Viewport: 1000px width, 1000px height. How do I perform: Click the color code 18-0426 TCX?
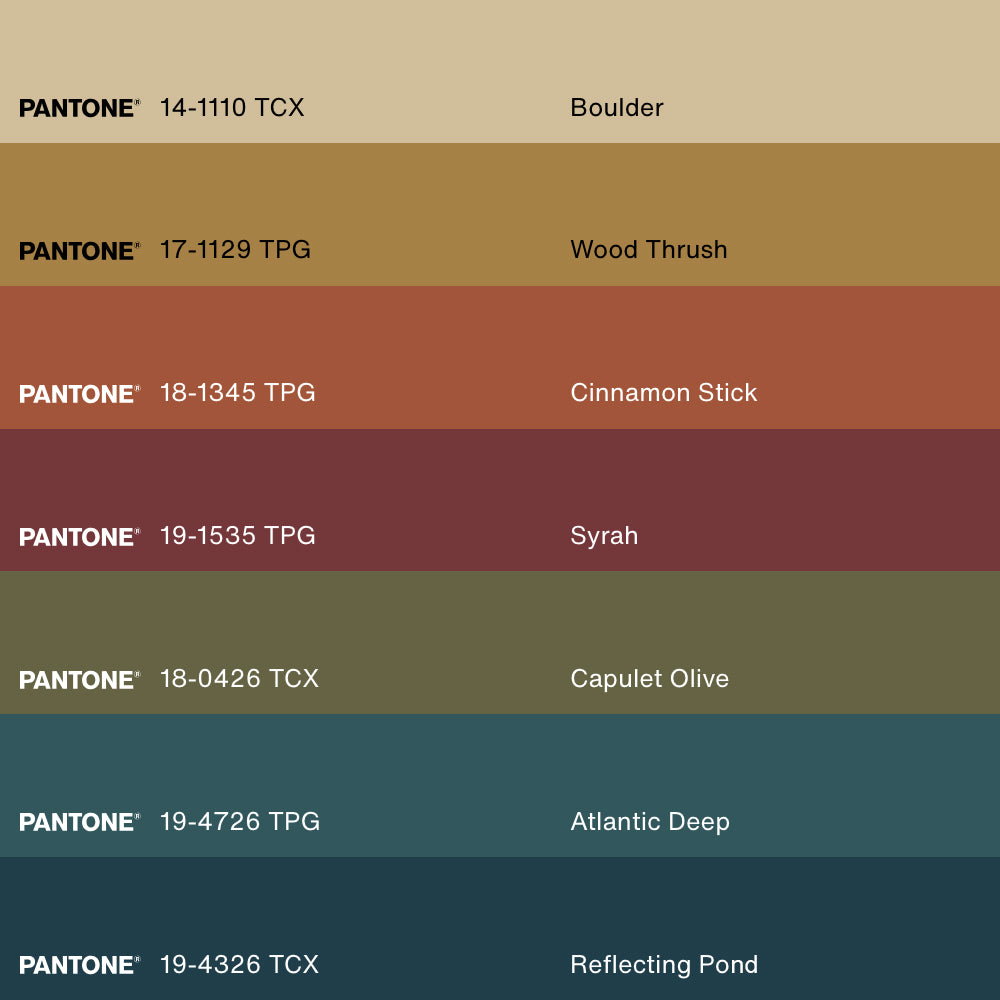239,679
